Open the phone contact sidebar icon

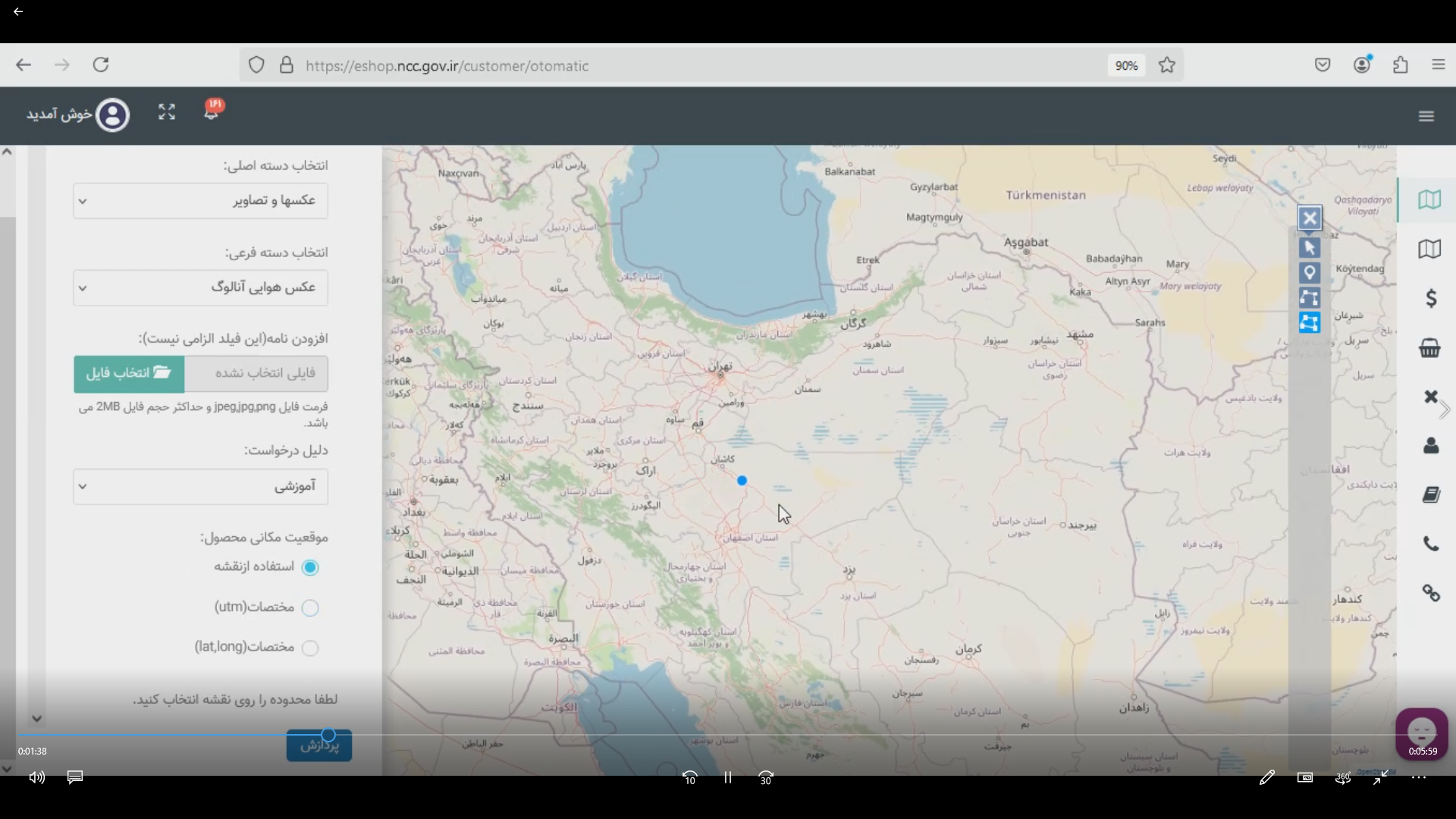1431,544
